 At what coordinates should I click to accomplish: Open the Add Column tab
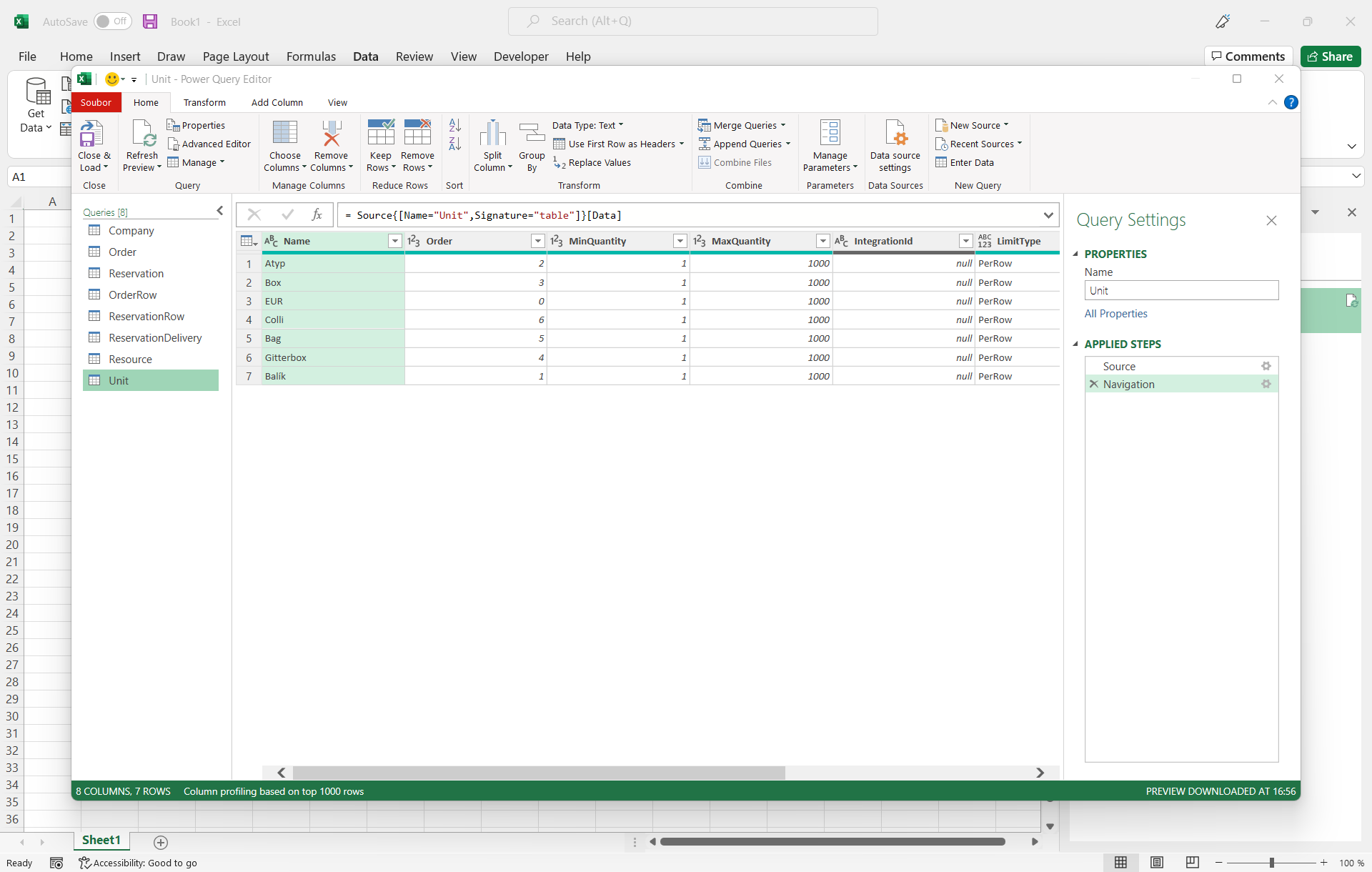(x=277, y=102)
